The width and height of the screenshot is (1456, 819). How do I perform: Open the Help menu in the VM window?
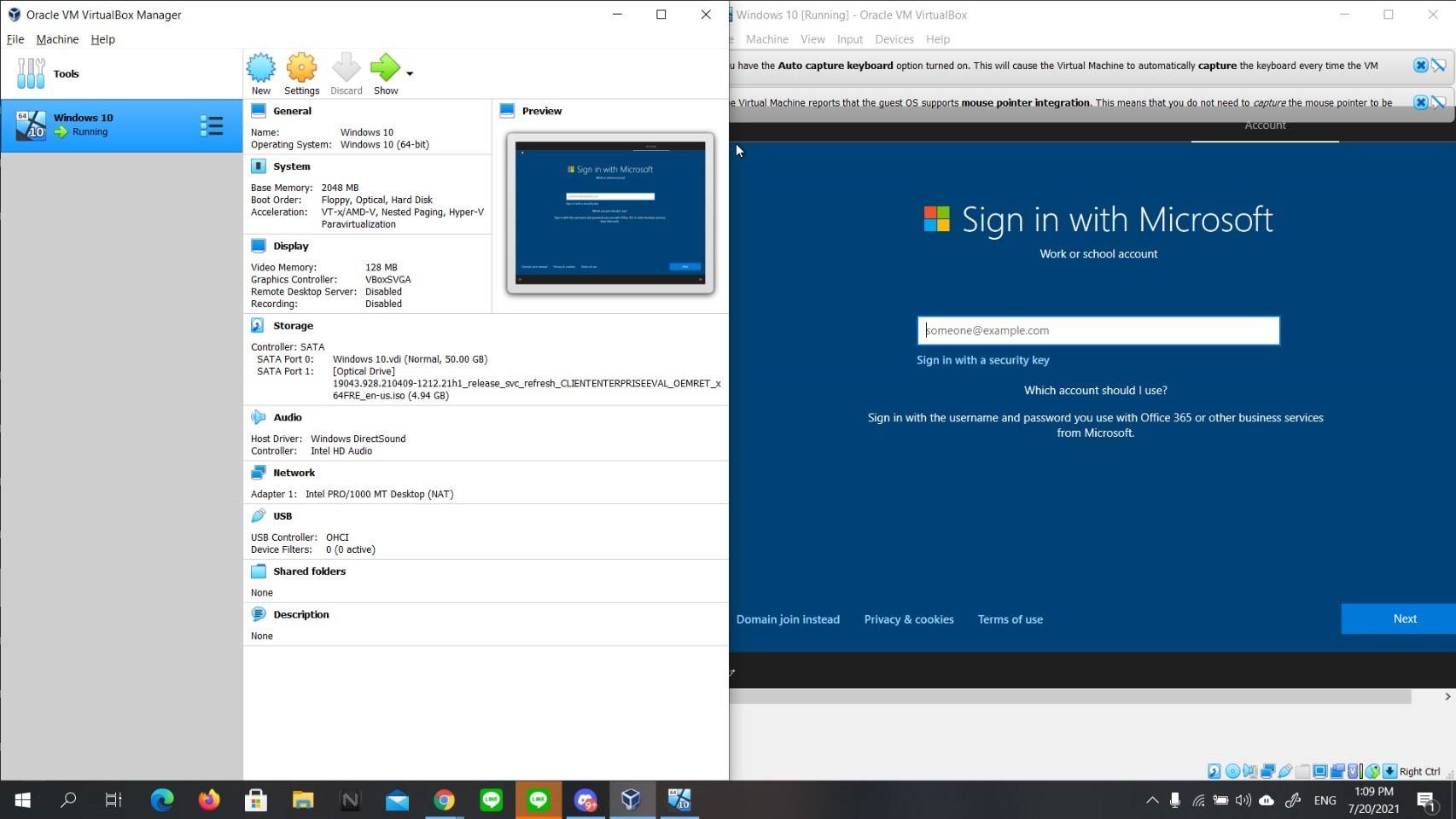[937, 39]
